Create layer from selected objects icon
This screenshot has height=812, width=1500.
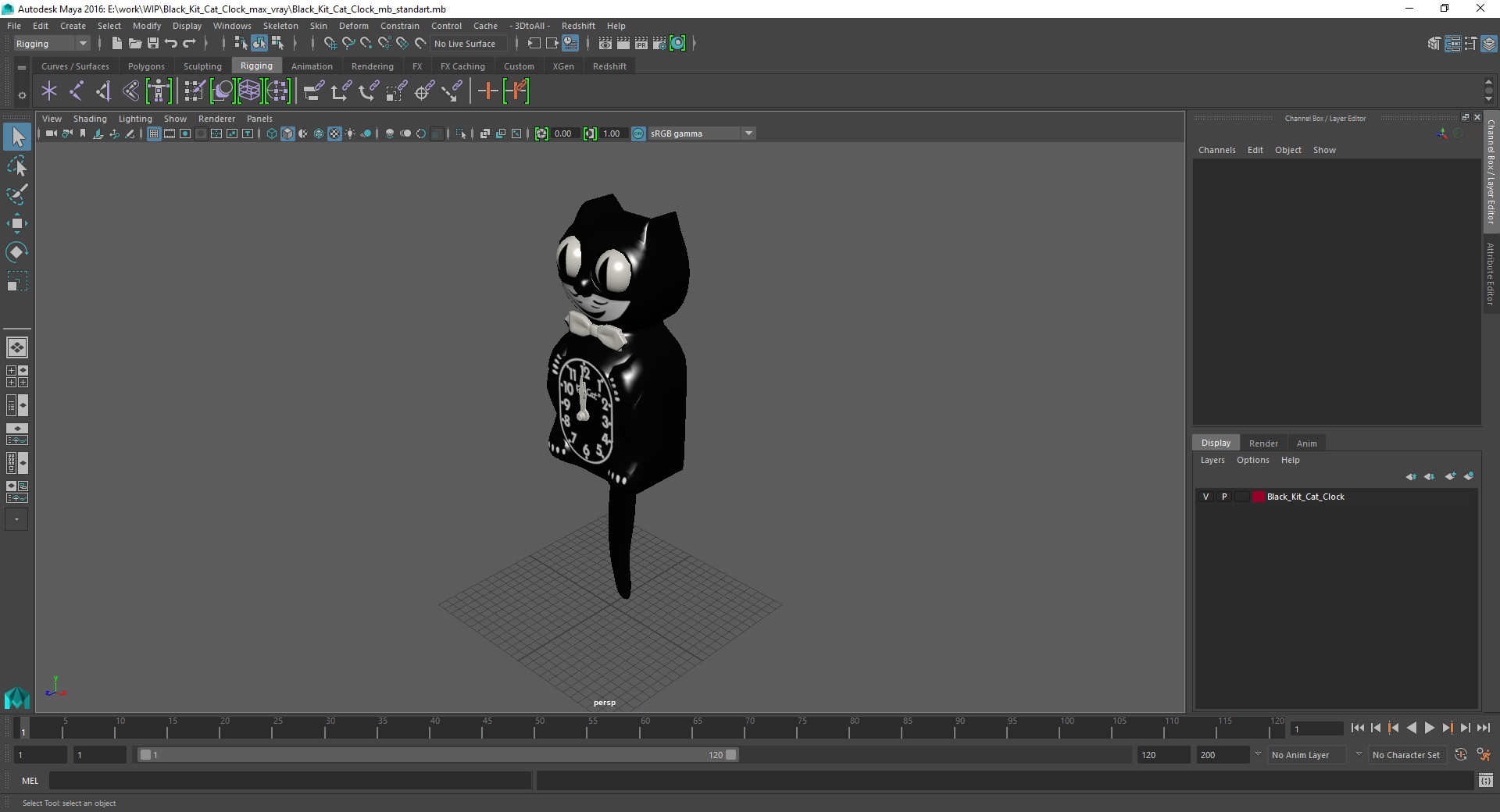click(x=1469, y=476)
